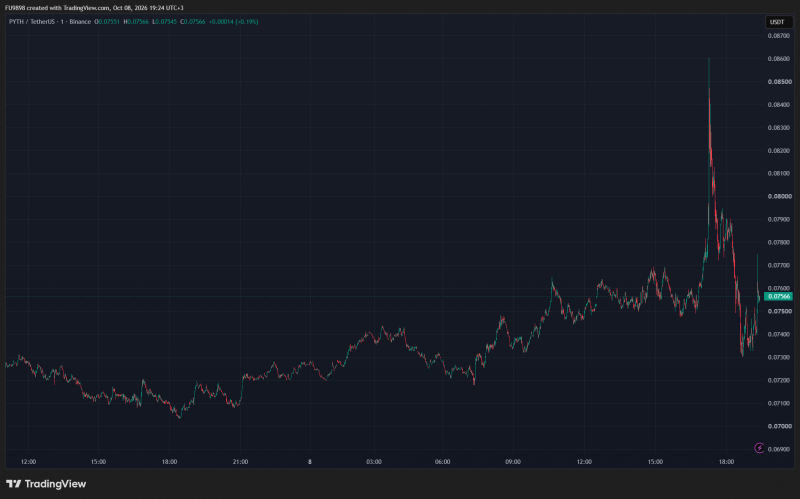Select the 0.08600 price axis label
The height and width of the screenshot is (499, 800).
click(x=780, y=59)
